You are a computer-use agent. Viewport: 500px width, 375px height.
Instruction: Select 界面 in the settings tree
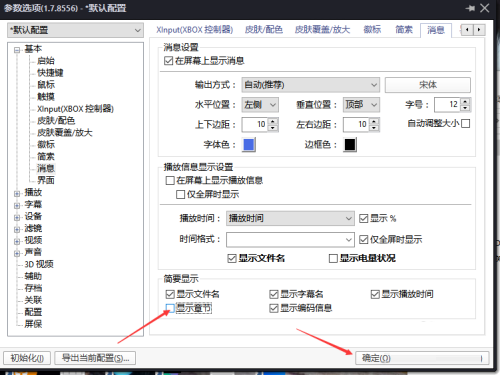click(46, 180)
